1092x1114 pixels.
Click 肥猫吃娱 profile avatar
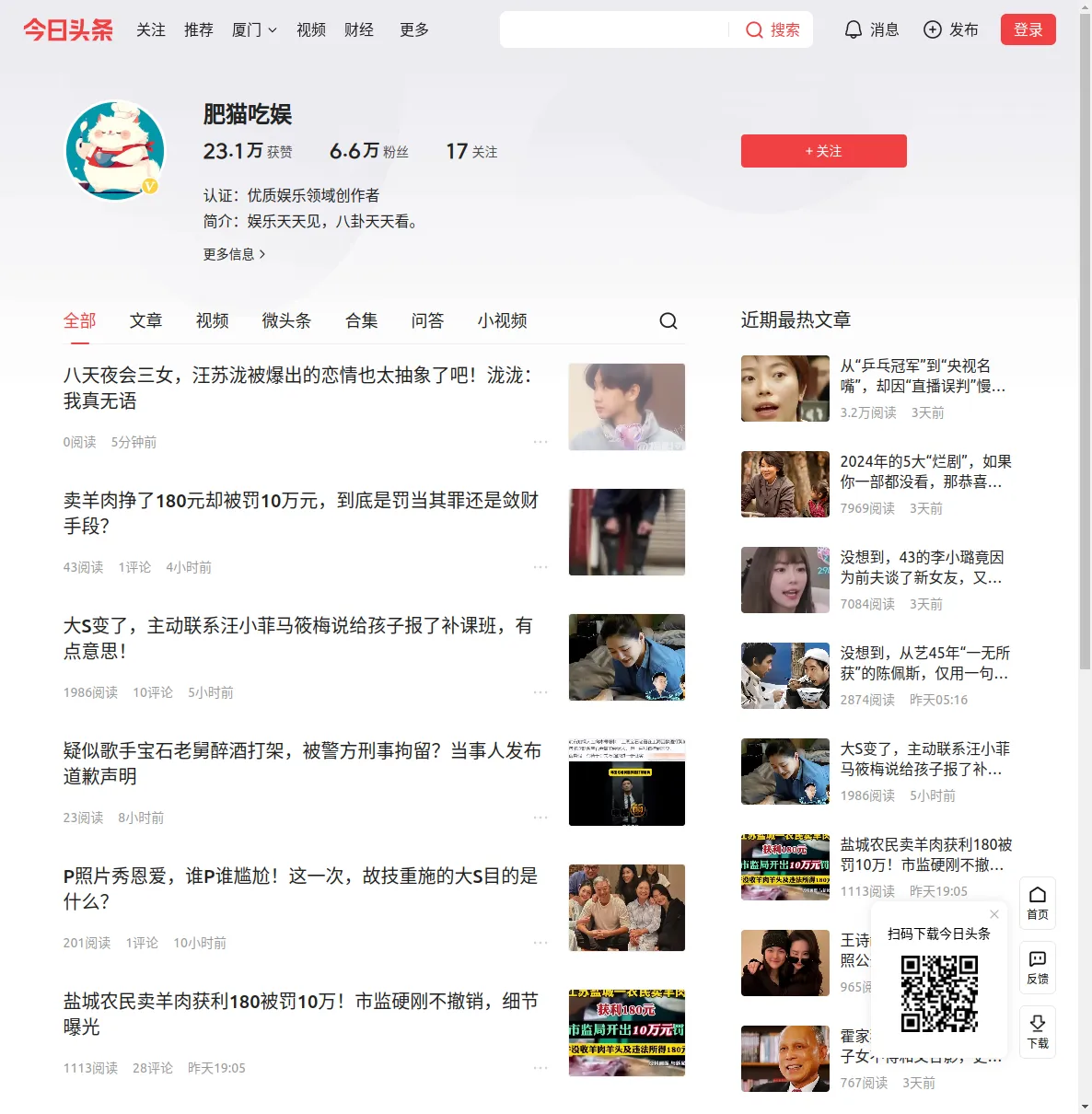(115, 151)
